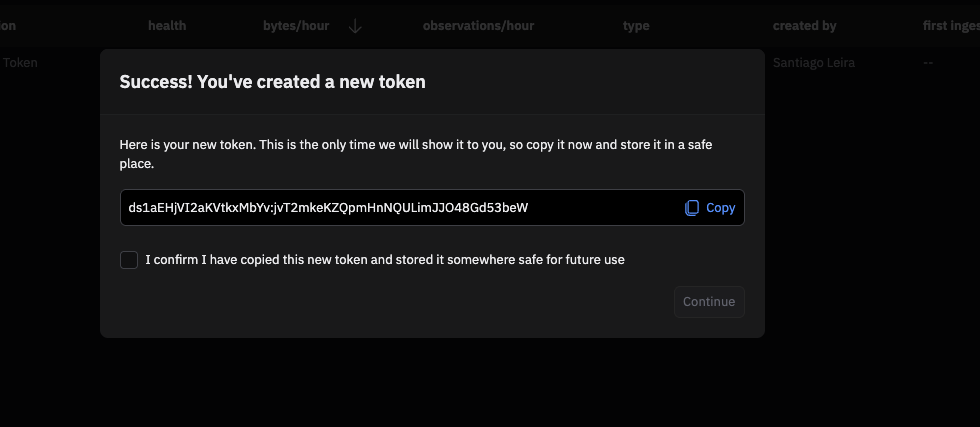Click the cut-off leftmost column header

click(x=8, y=26)
